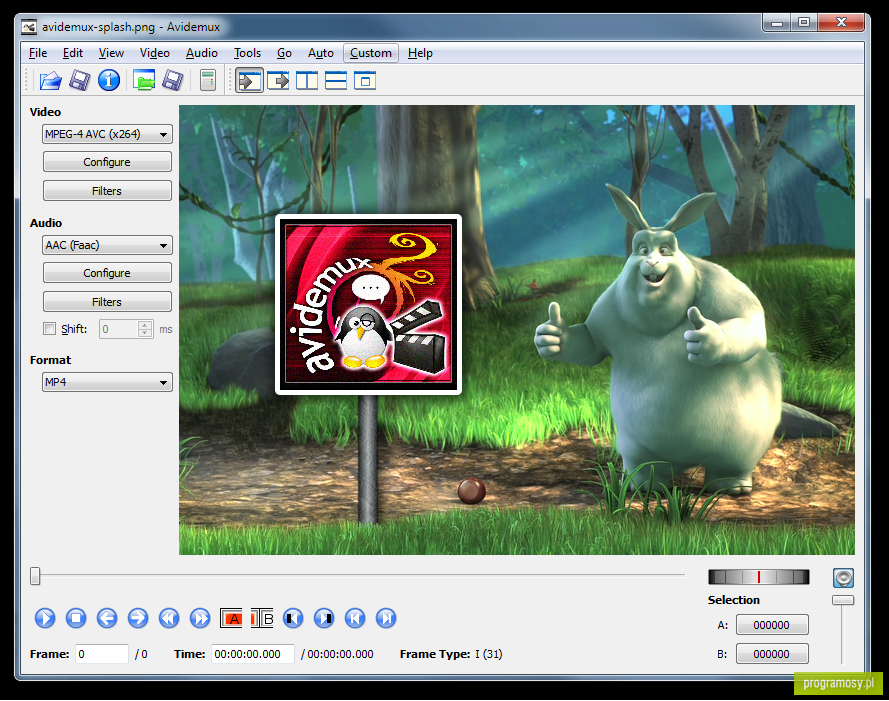Go to previous frame arrow
Image resolution: width=889 pixels, height=701 pixels.
107,618
